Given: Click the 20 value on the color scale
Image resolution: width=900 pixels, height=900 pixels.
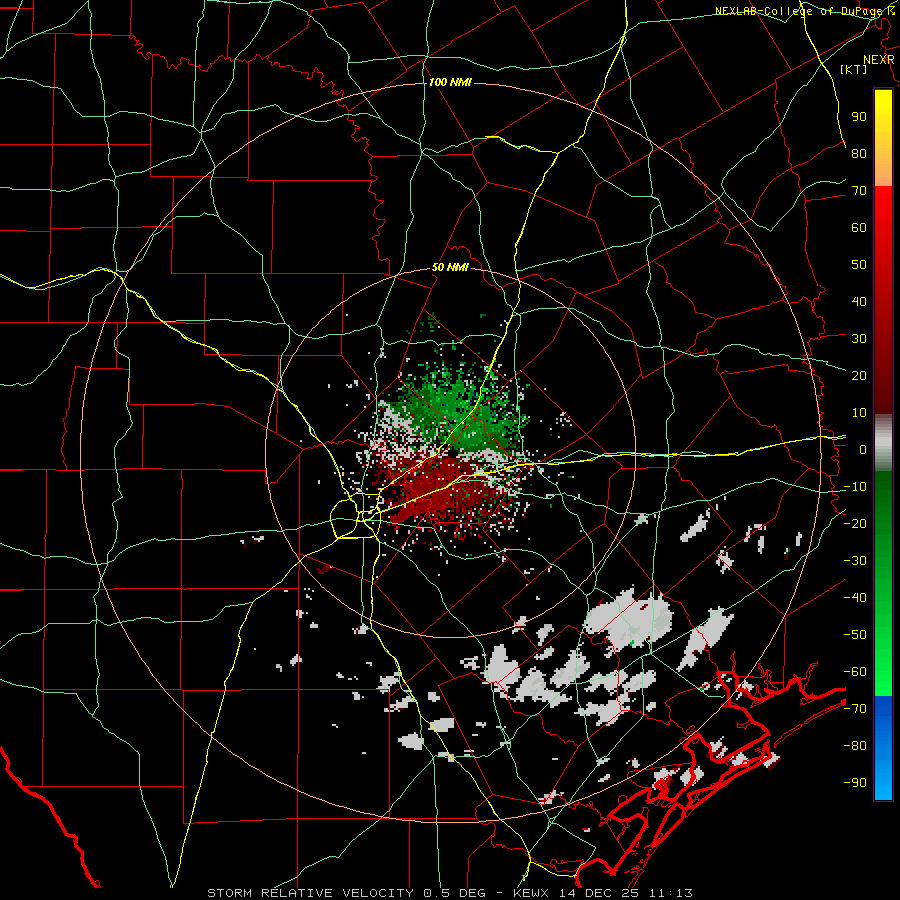Looking at the screenshot, I should 859,376.
